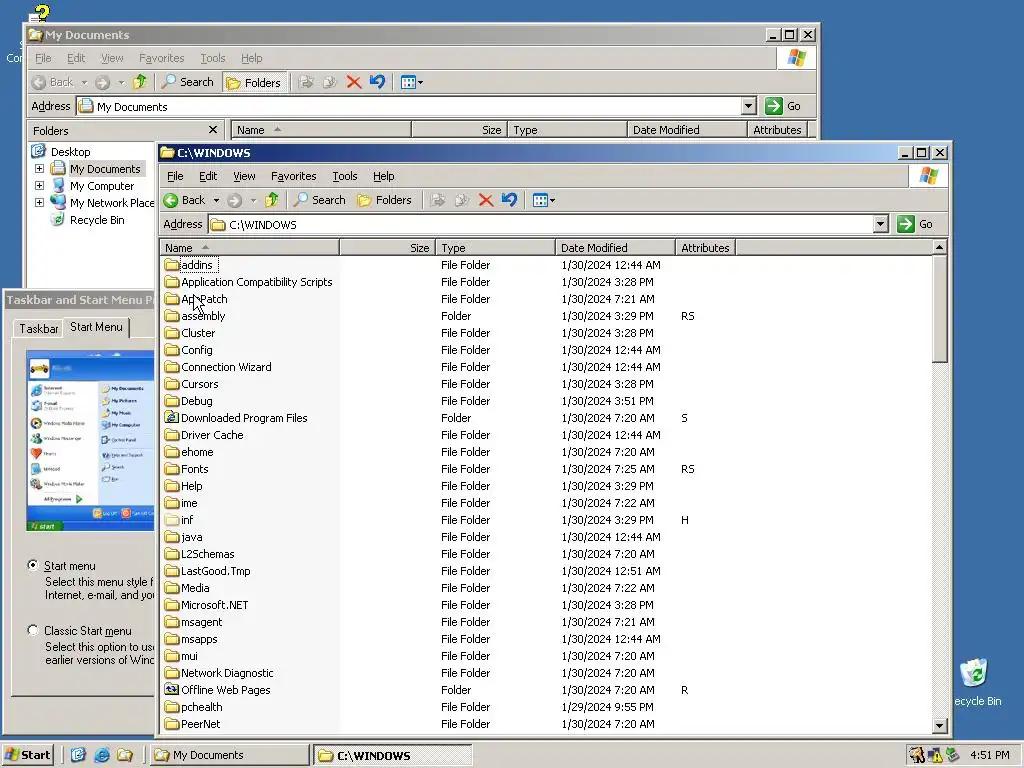Click Copy To icon in C:\WINDOWS toolbar
This screenshot has width=1024, height=768.
point(462,200)
